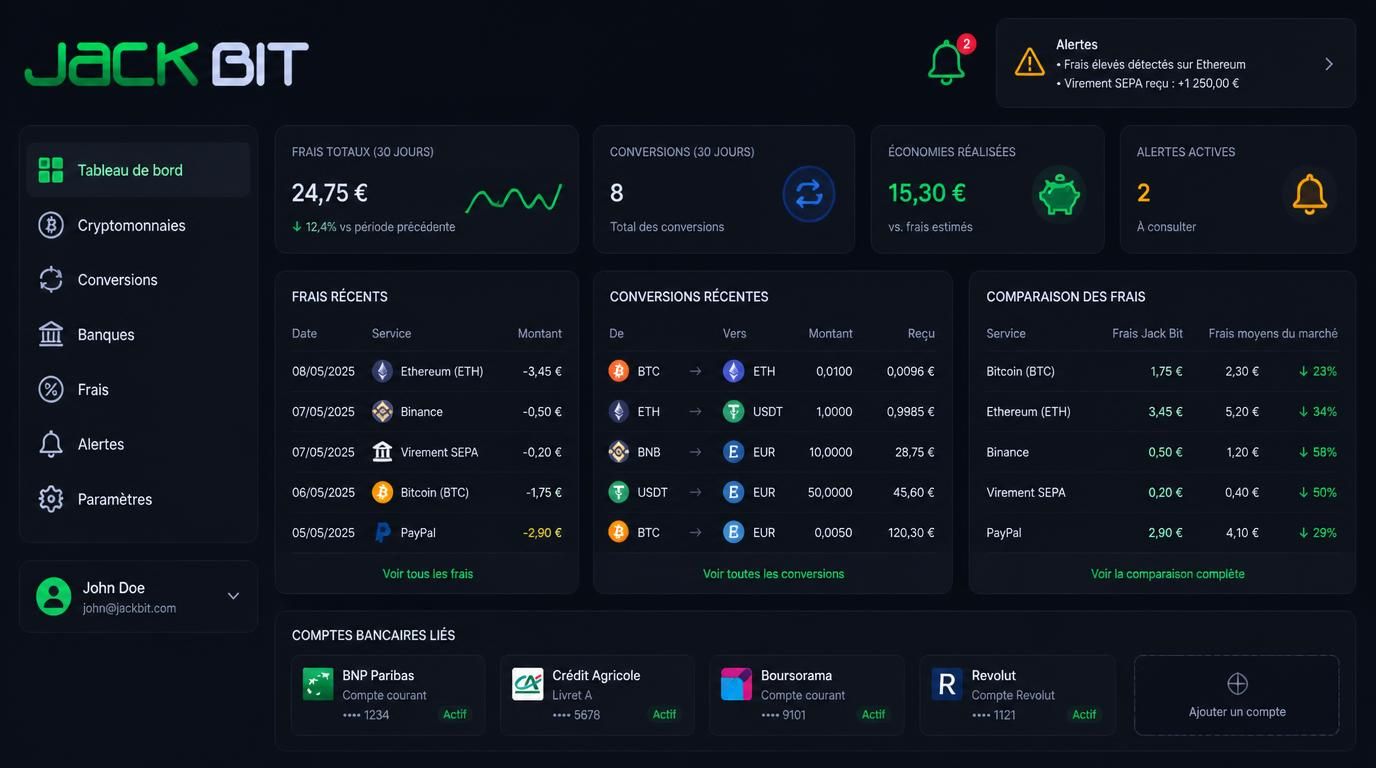Click the John Doe avatar icon
The width and height of the screenshot is (1376, 768).
click(x=54, y=596)
